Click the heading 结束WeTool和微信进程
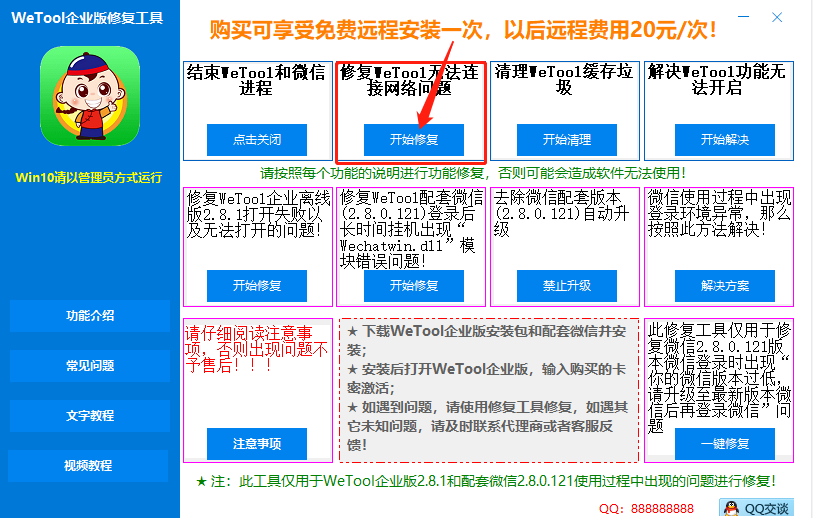 256,79
